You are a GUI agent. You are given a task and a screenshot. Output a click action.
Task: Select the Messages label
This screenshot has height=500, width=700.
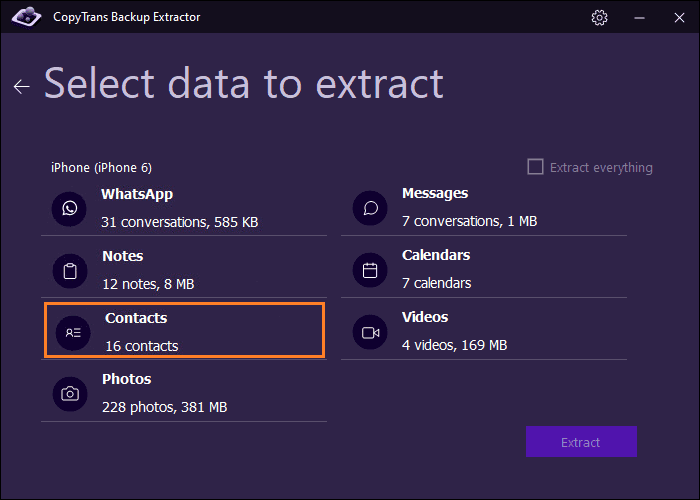click(435, 193)
